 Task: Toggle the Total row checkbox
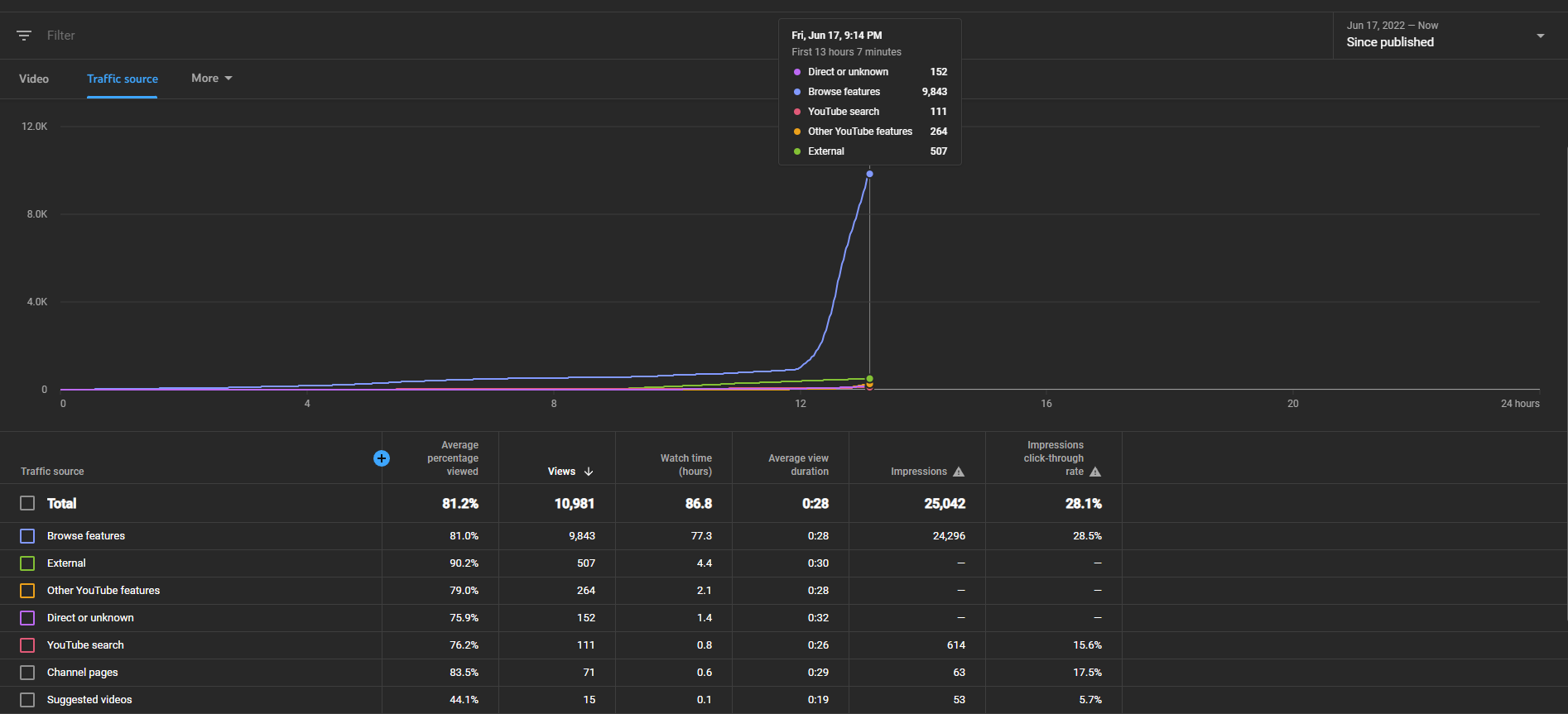27,503
